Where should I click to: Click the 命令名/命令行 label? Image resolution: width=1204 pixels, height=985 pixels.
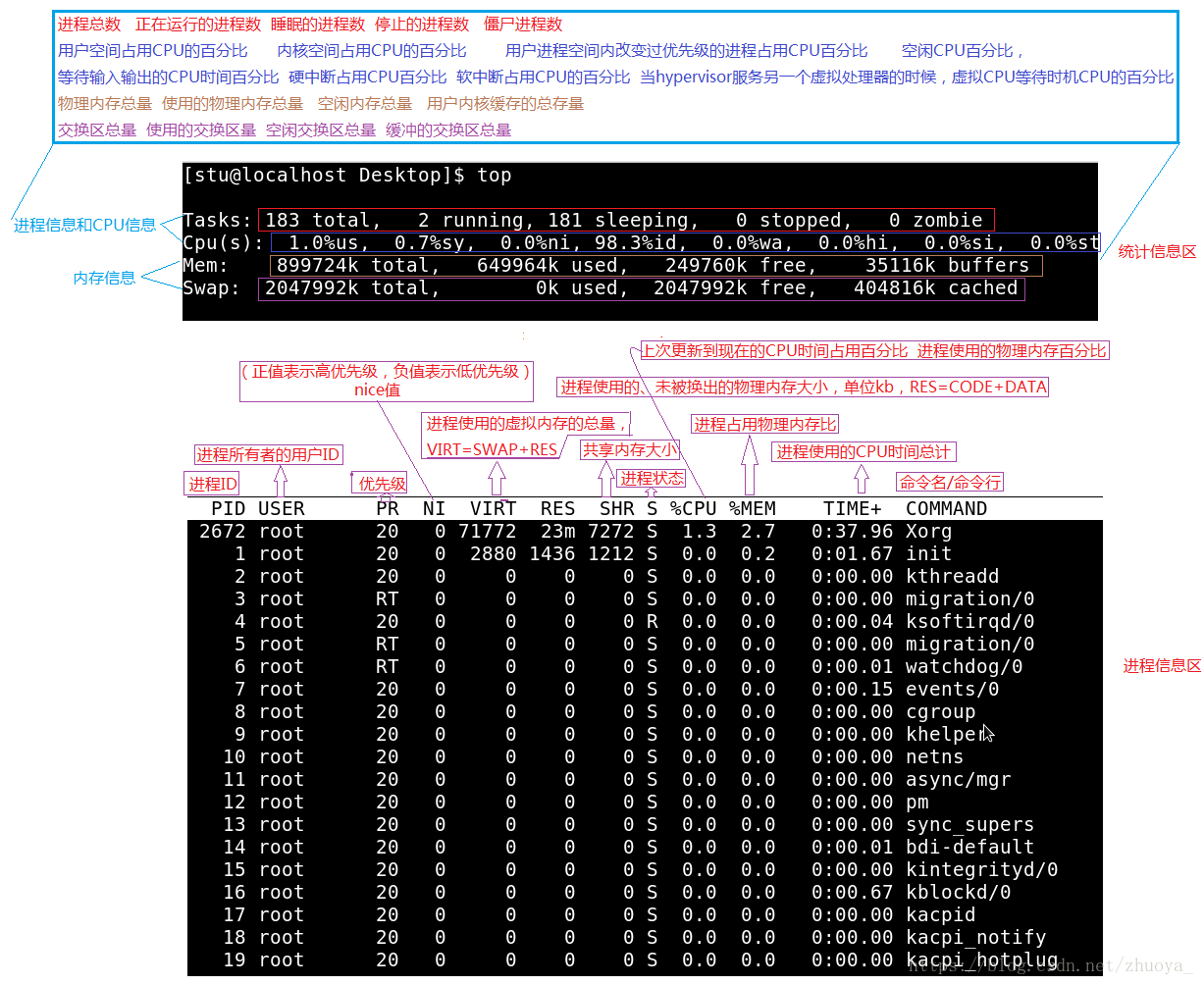click(950, 482)
